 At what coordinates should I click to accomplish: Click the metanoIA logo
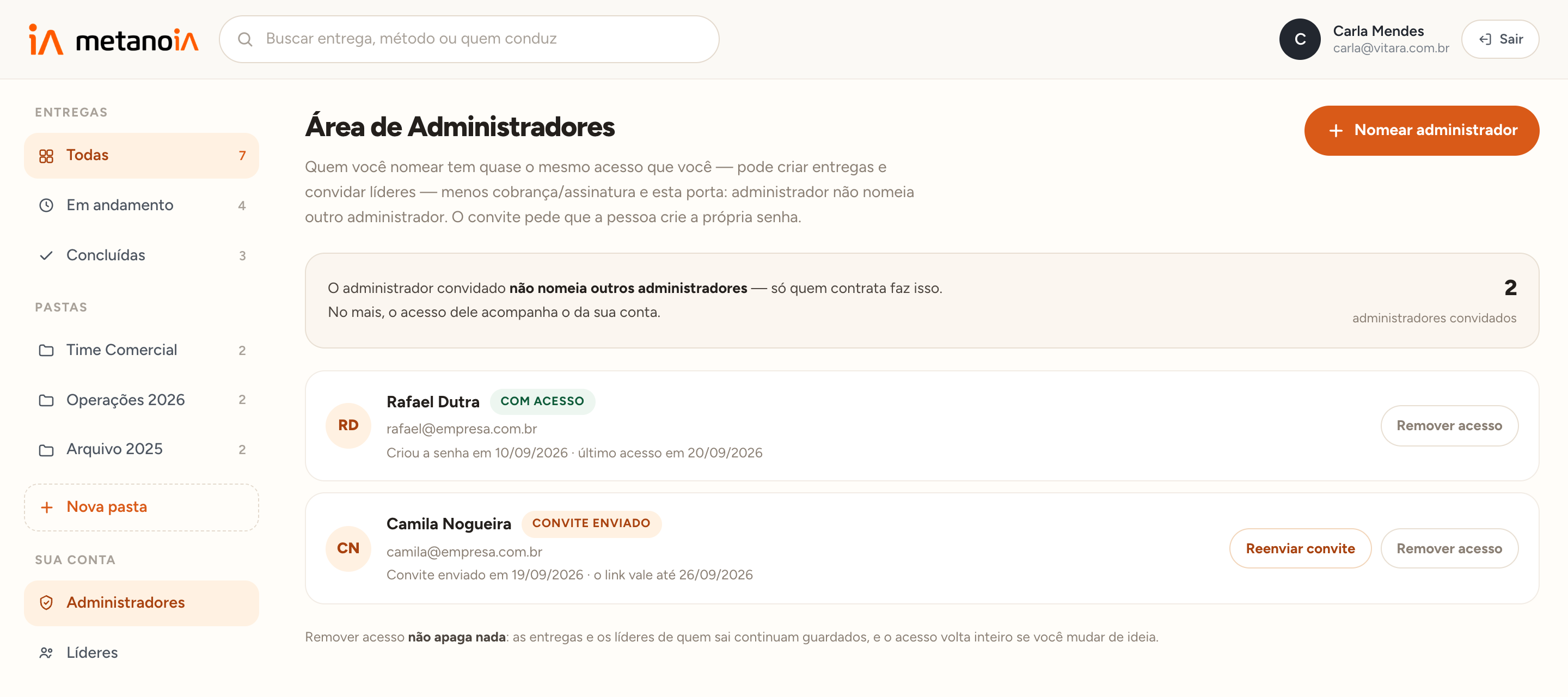(113, 40)
